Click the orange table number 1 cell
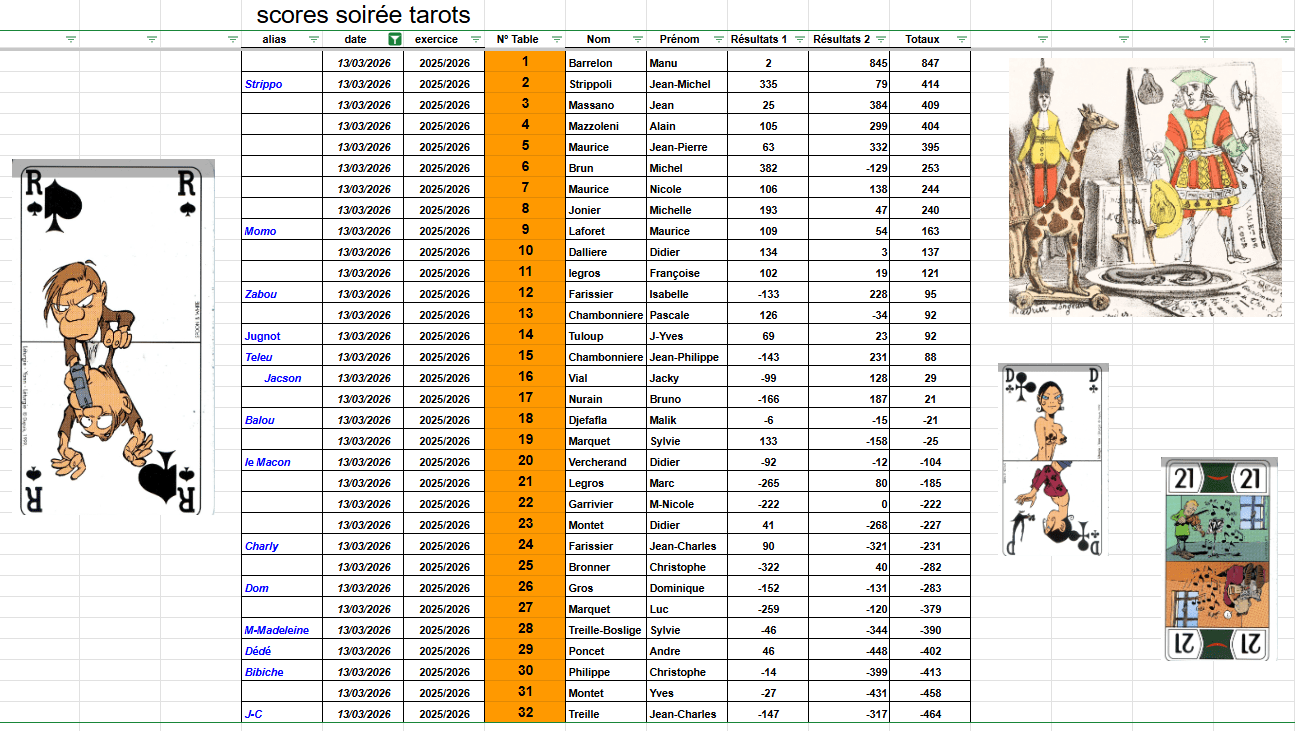The width and height of the screenshot is (1295, 731). 524,62
